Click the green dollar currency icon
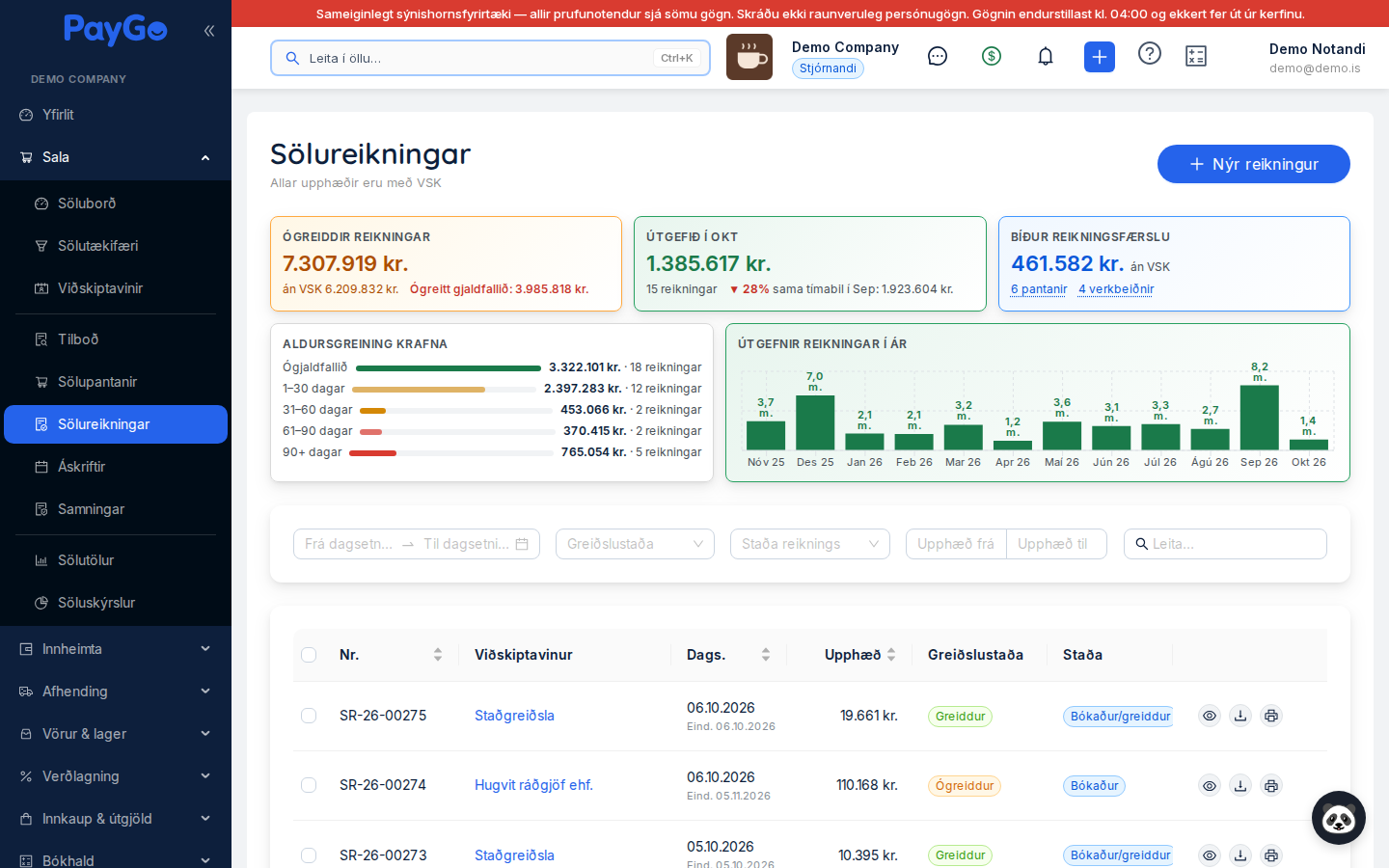The width and height of the screenshot is (1389, 868). click(992, 57)
